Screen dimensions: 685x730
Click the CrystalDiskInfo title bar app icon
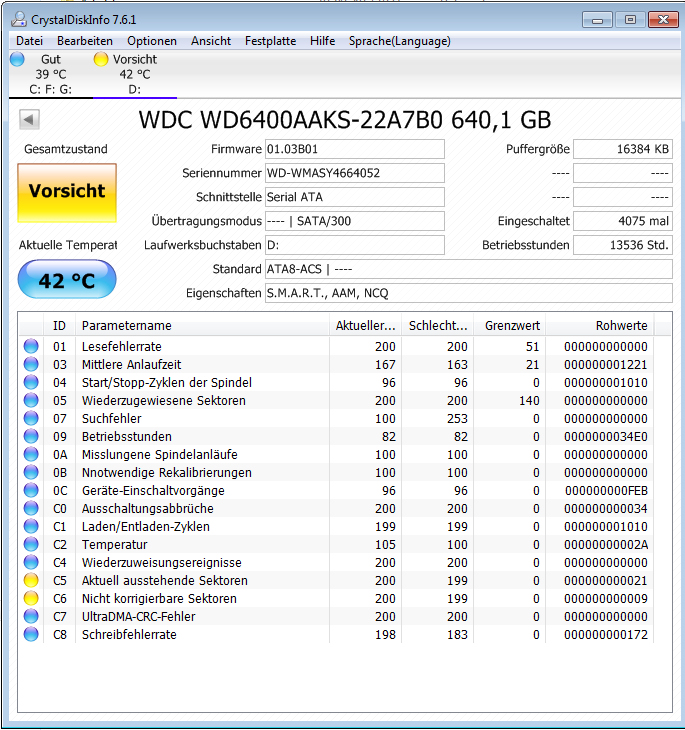coord(19,20)
